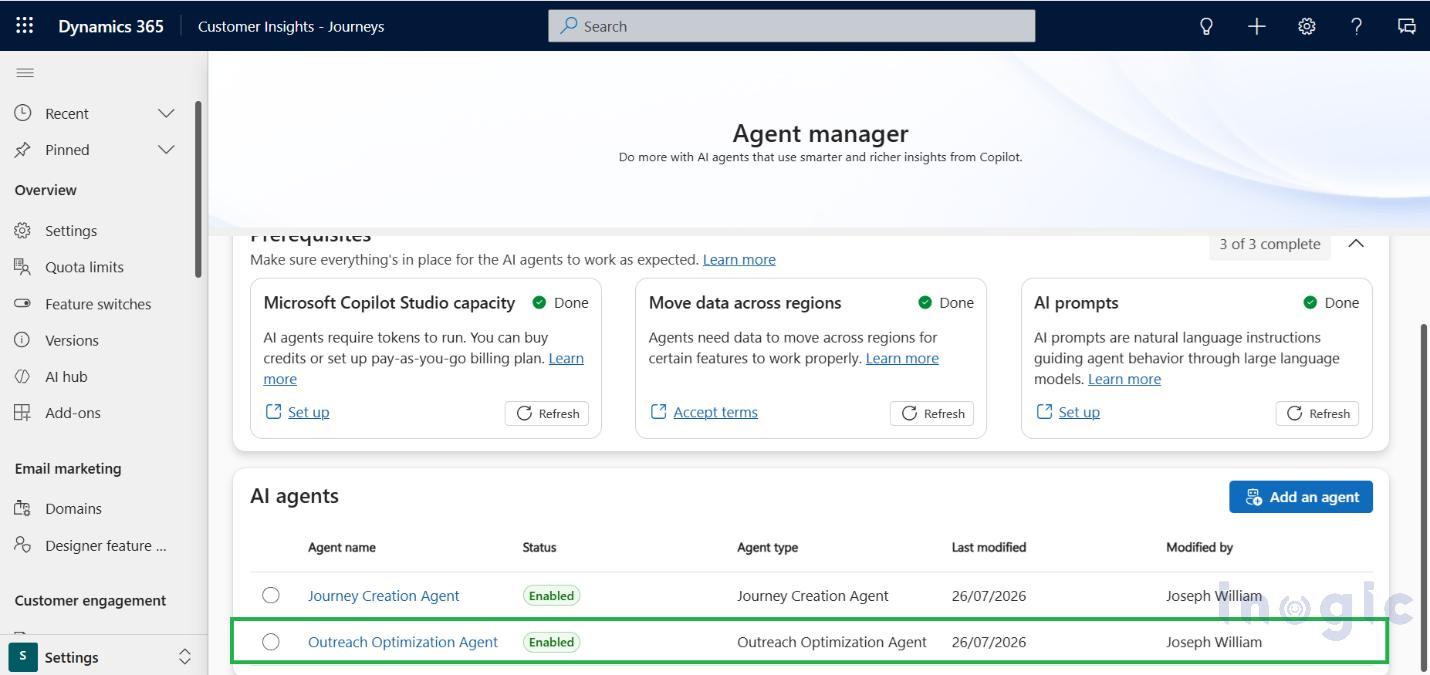
Task: Open the Journey Creation Agent link
Action: coord(384,595)
